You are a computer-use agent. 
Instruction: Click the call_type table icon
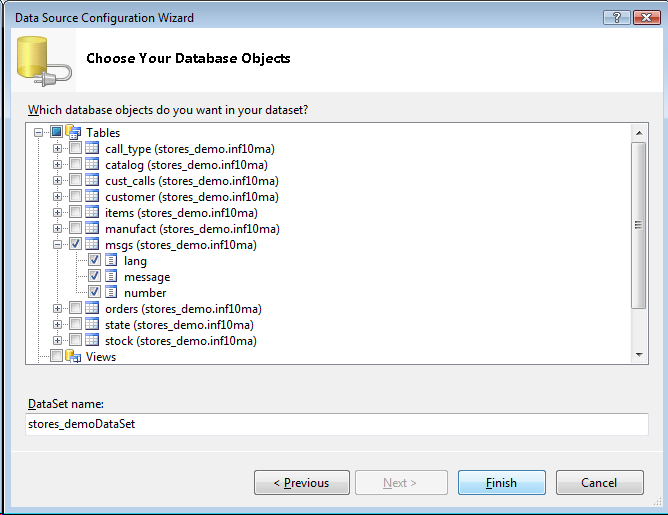(x=92, y=149)
